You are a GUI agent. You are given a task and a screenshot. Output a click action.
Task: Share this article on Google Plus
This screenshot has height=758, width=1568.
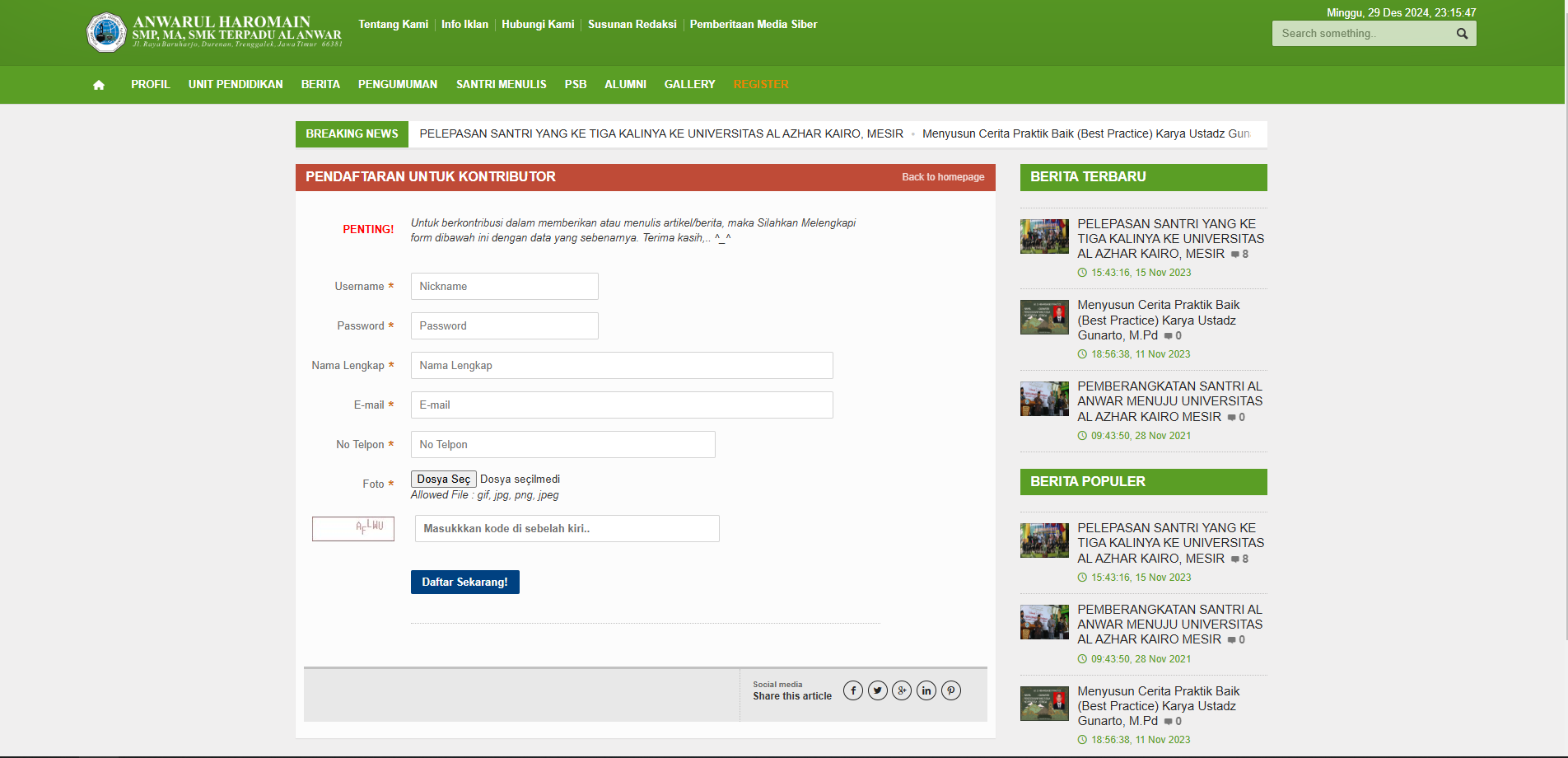pyautogui.click(x=902, y=690)
